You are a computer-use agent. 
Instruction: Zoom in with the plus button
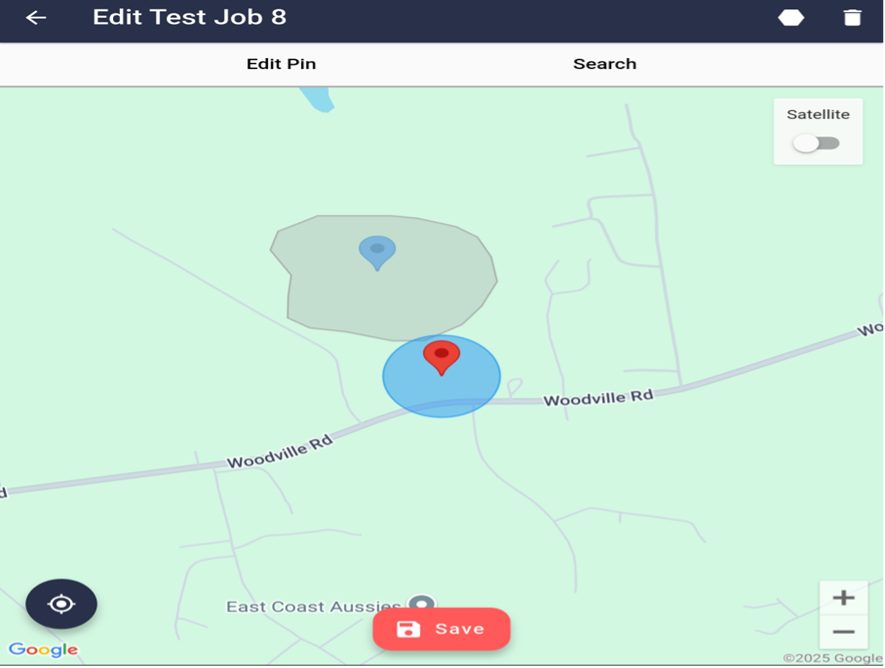pyautogui.click(x=843, y=598)
